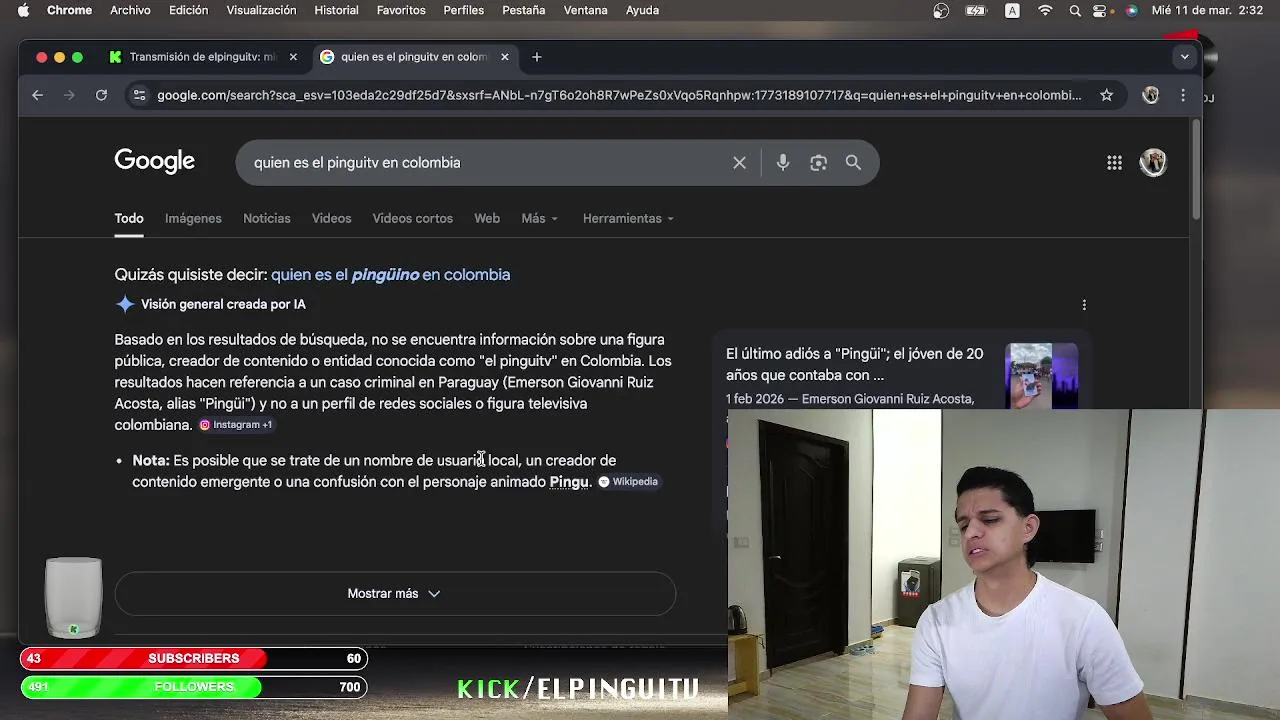Expand the Más search filter menu

pyautogui.click(x=539, y=218)
